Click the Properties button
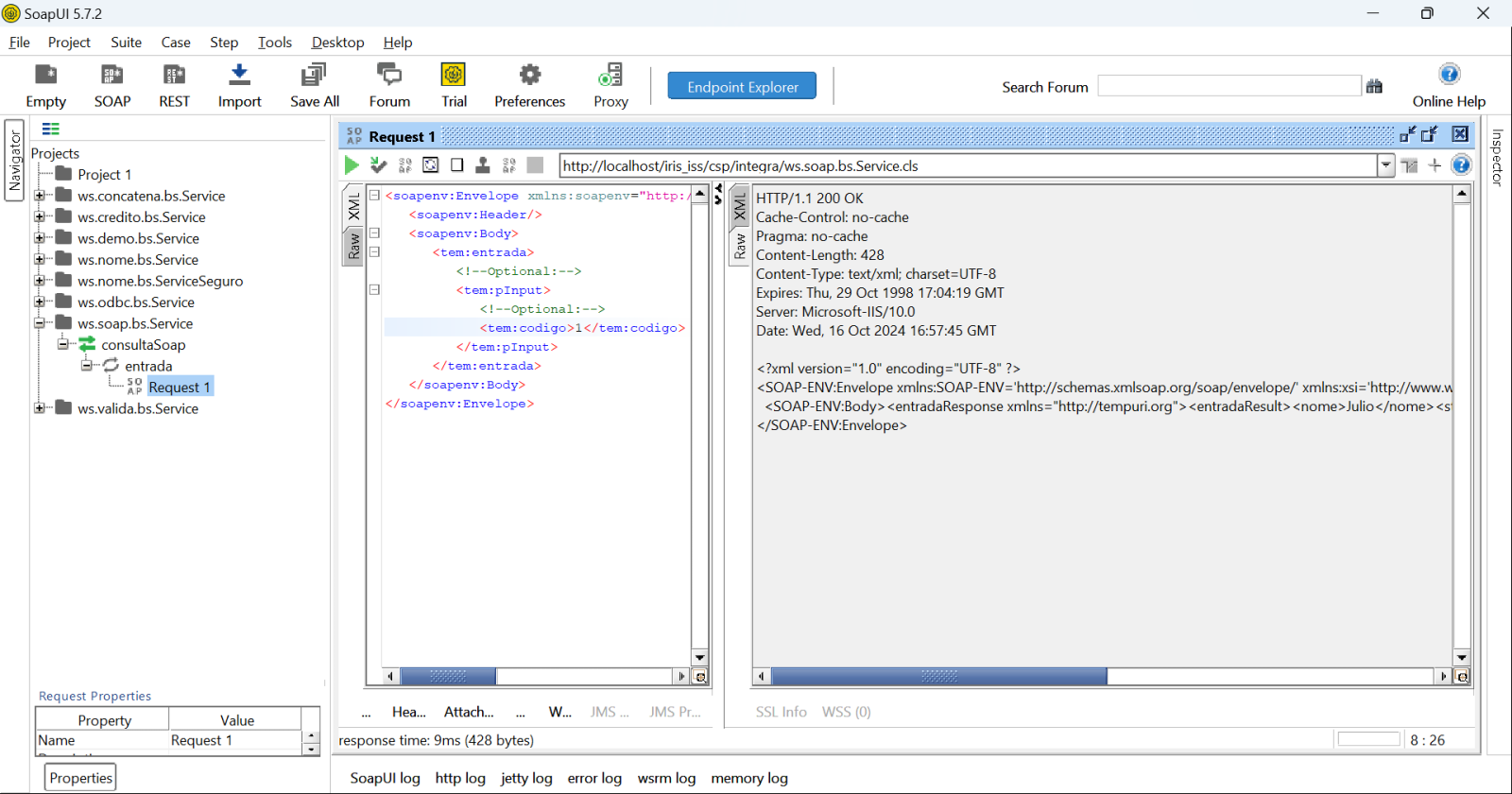The height and width of the screenshot is (794, 1512). pos(80,778)
